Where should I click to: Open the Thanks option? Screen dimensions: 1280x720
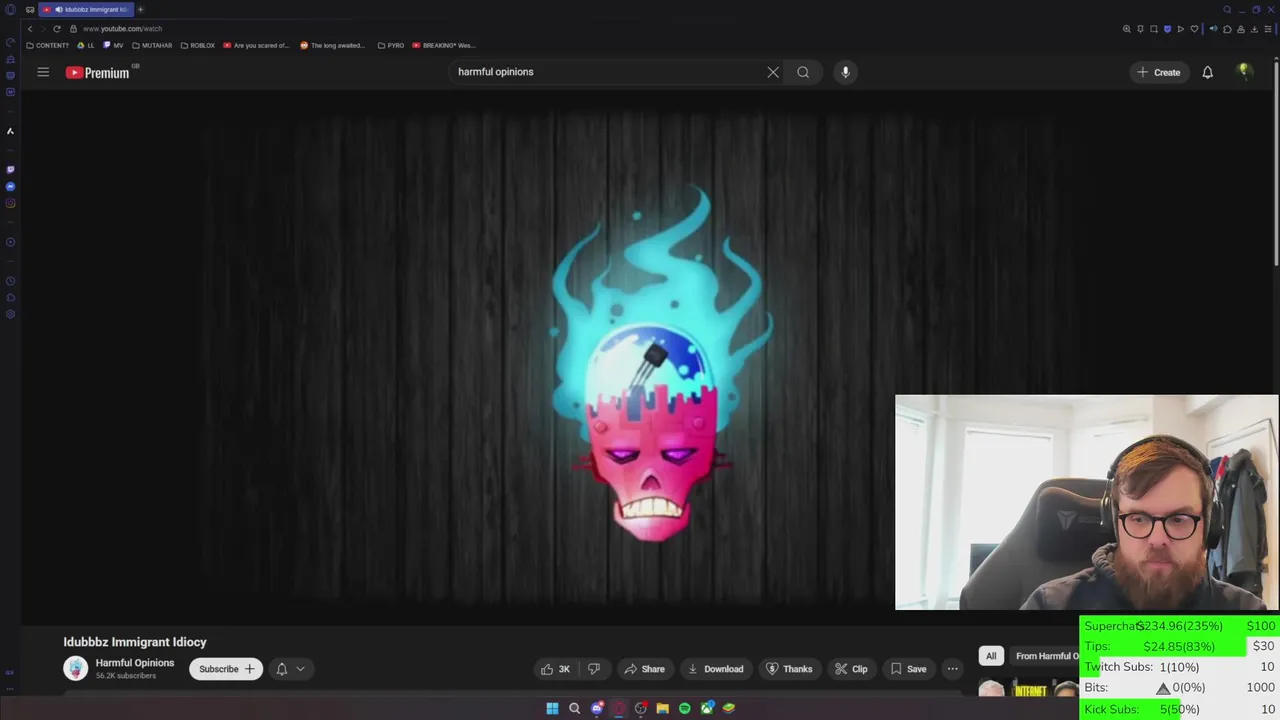[789, 669]
